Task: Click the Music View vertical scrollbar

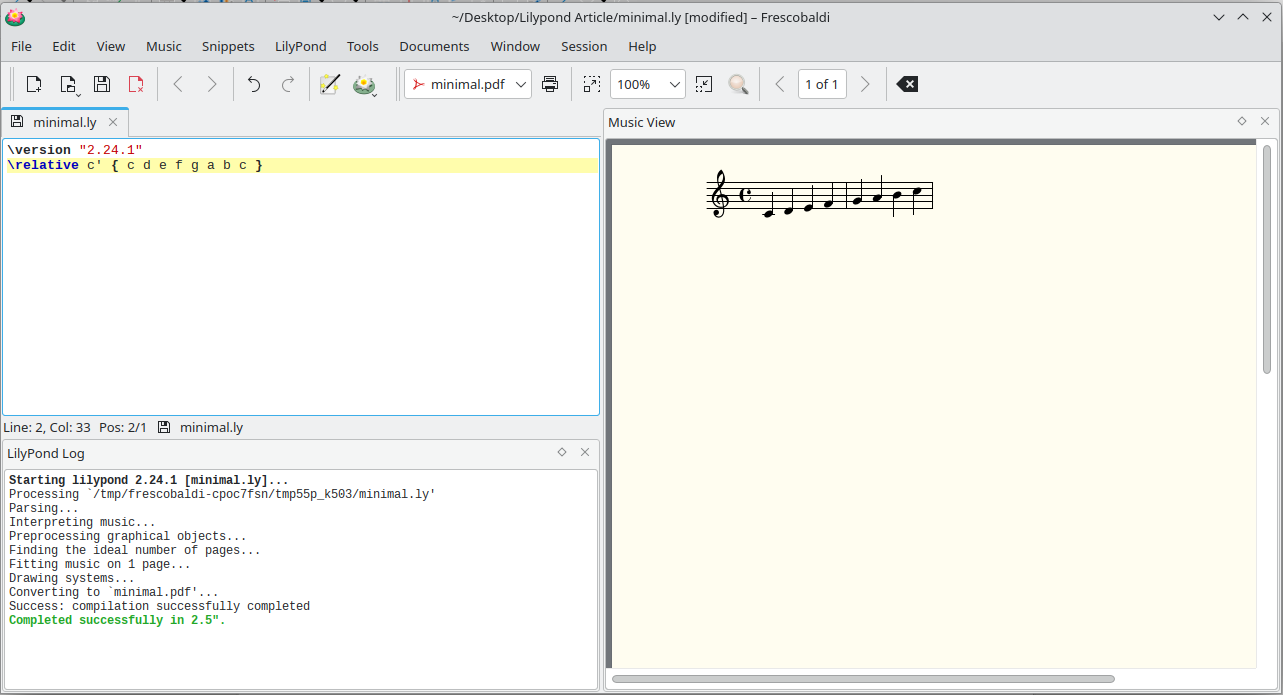Action: [1267, 260]
